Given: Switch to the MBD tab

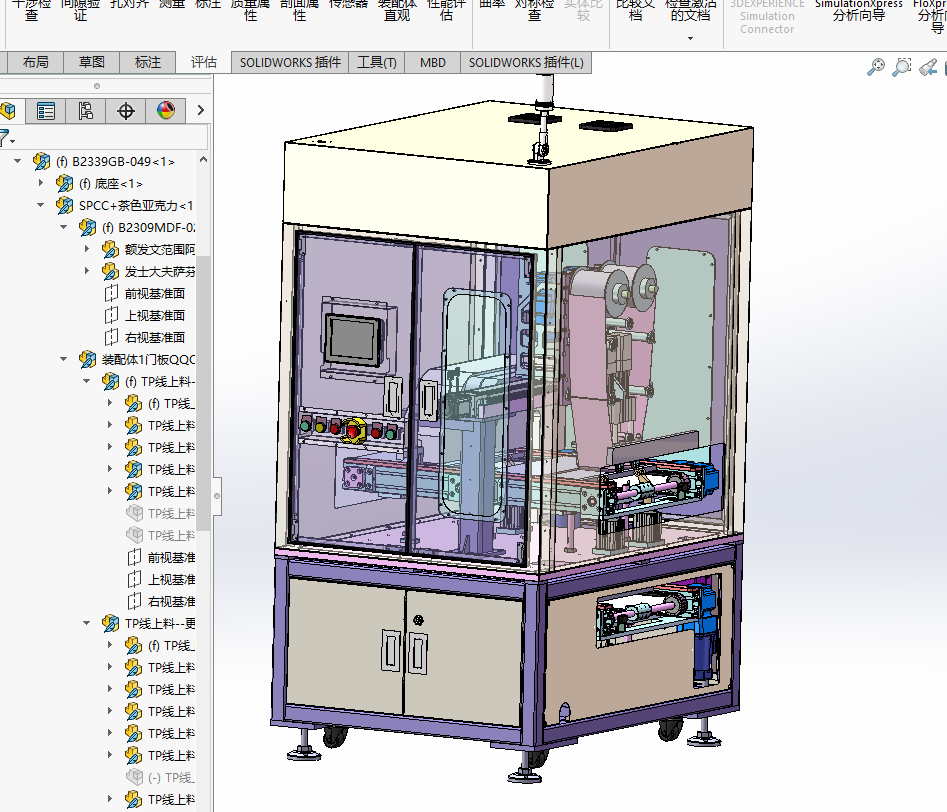Looking at the screenshot, I should pos(433,63).
